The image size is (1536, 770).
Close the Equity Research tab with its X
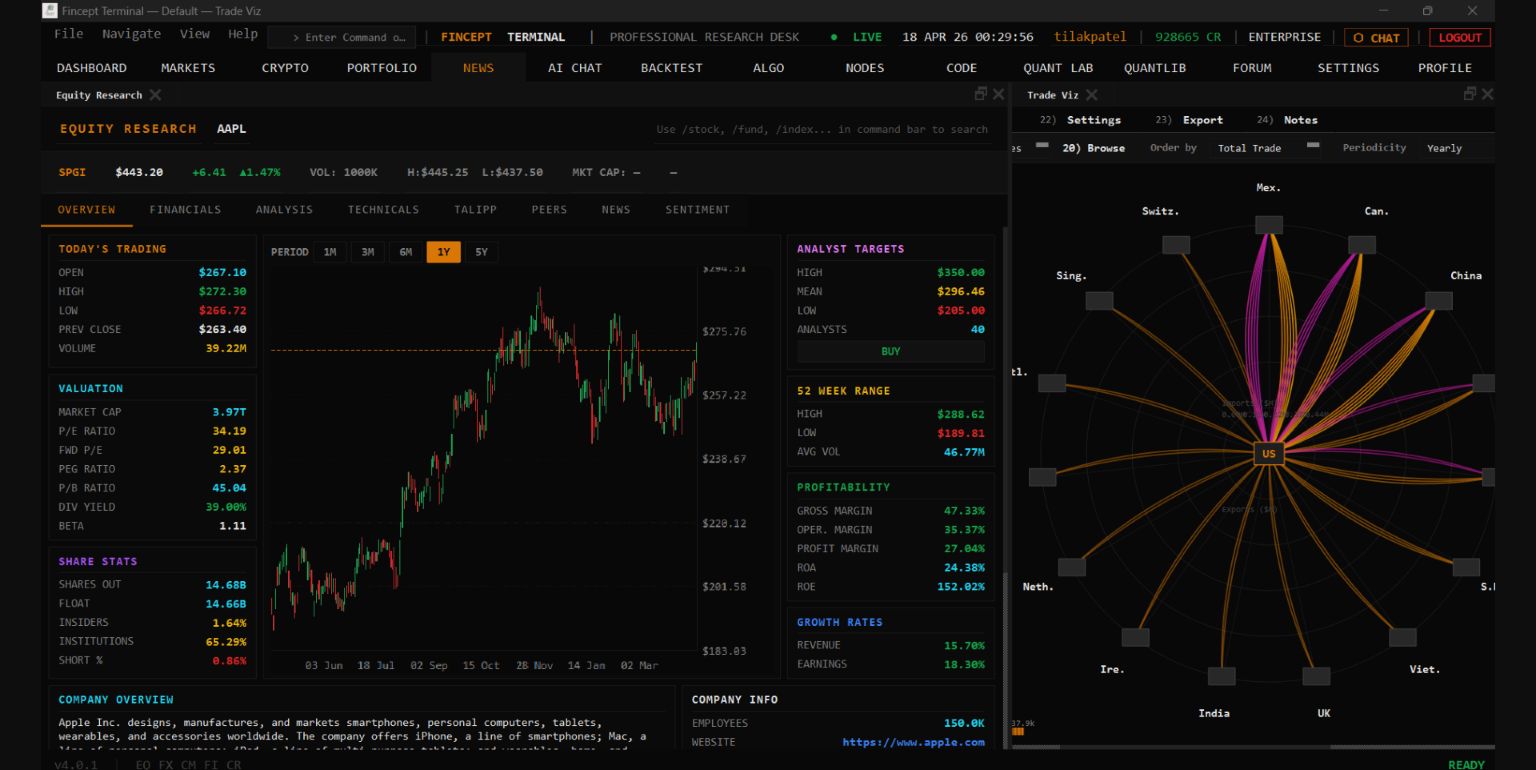coord(155,95)
